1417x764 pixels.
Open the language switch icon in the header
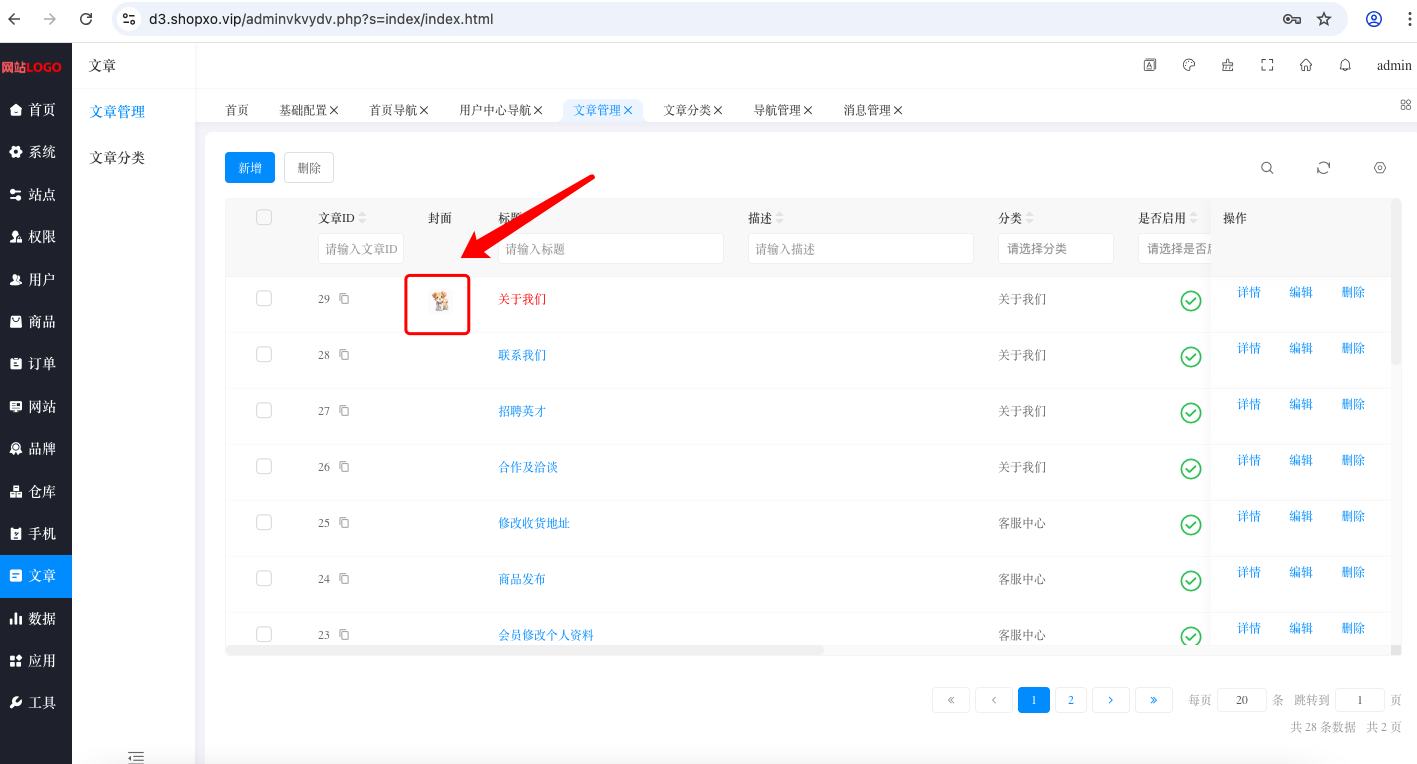1150,65
